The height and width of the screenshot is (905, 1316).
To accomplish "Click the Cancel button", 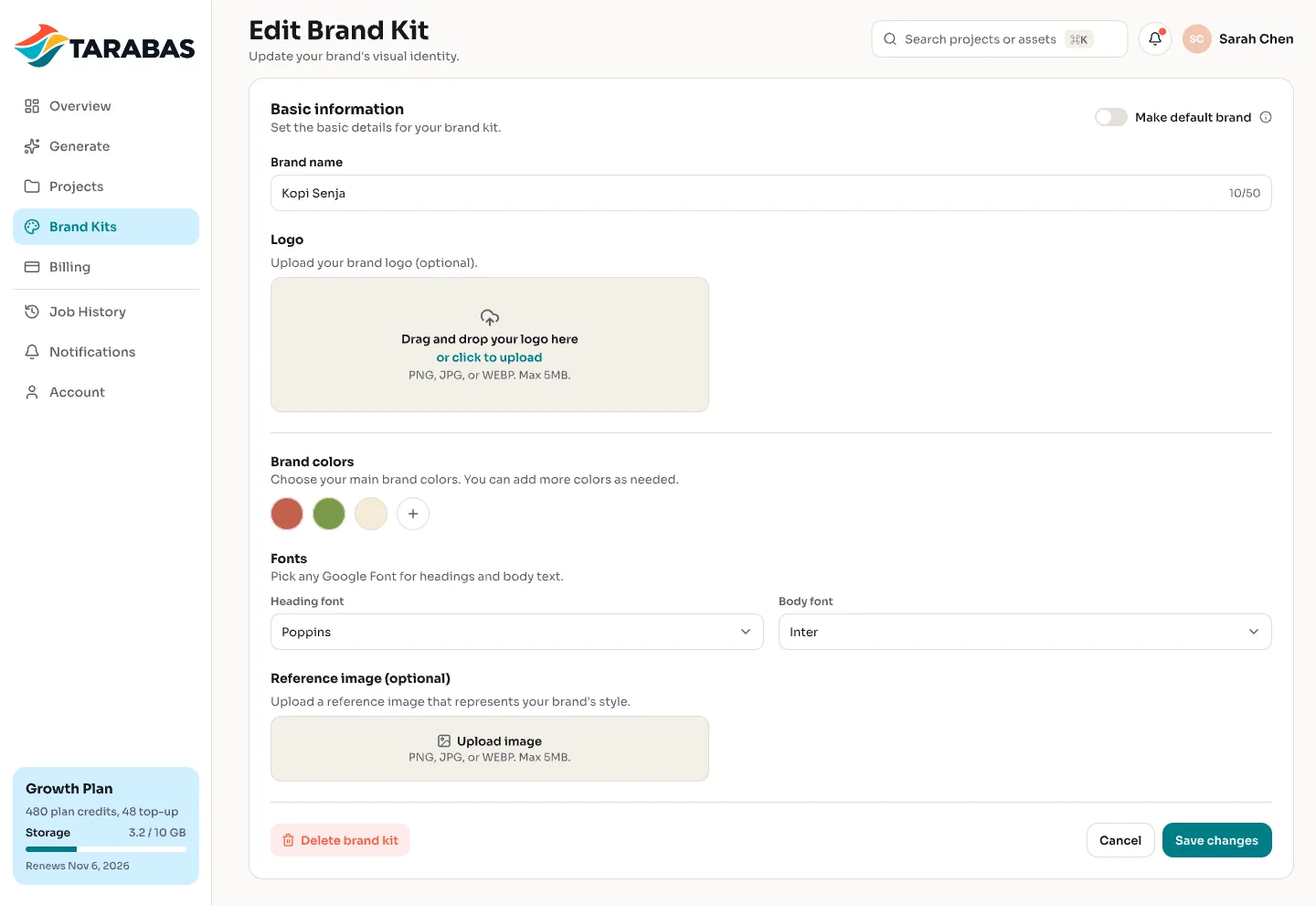I will (x=1120, y=840).
